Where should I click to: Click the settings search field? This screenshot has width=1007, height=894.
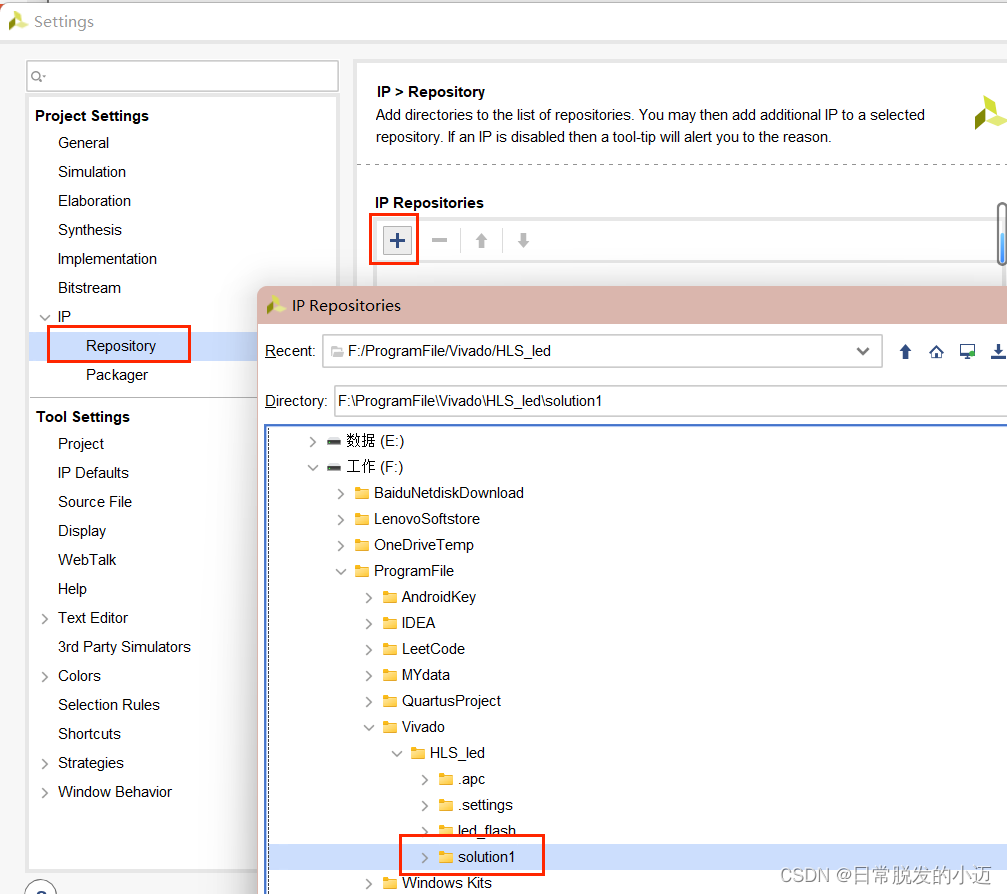[x=182, y=76]
